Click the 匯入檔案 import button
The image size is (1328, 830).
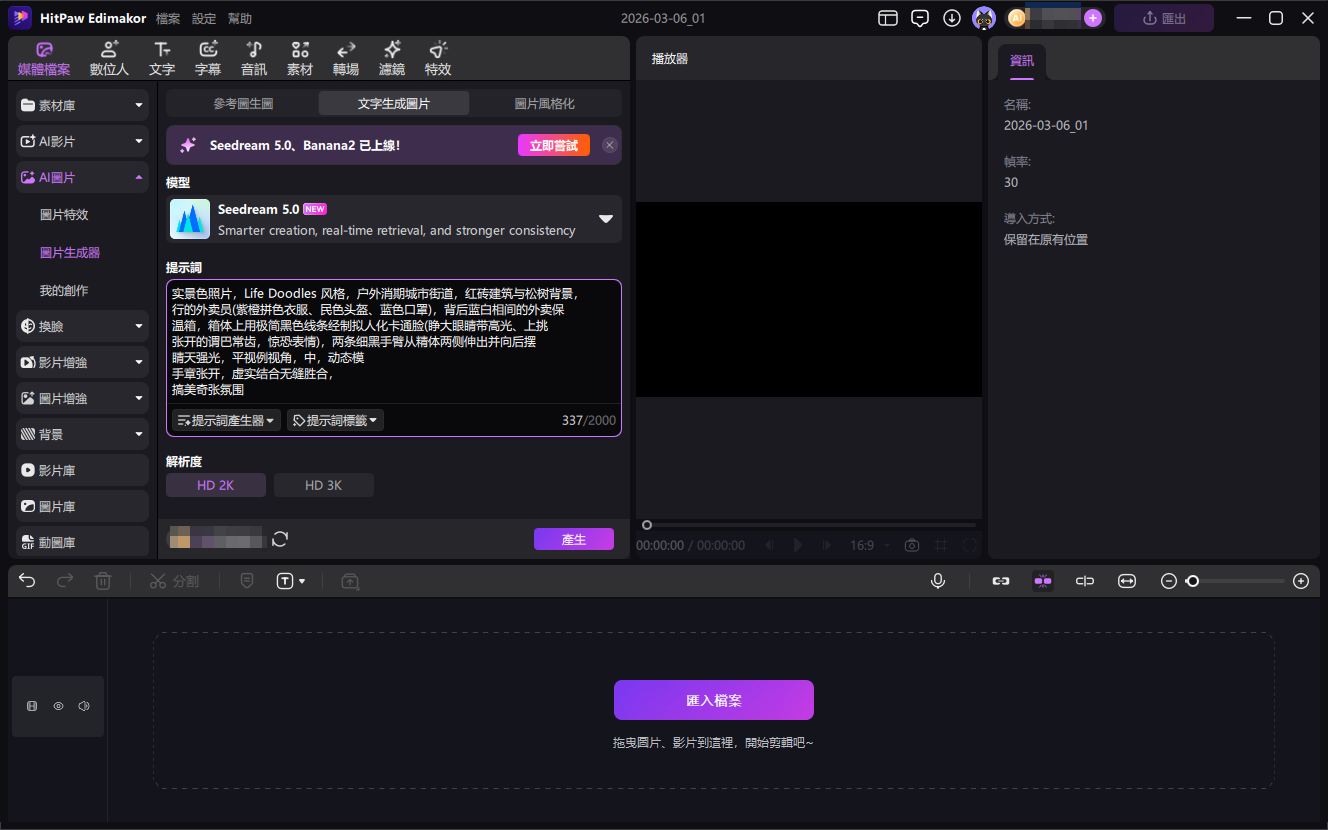713,700
